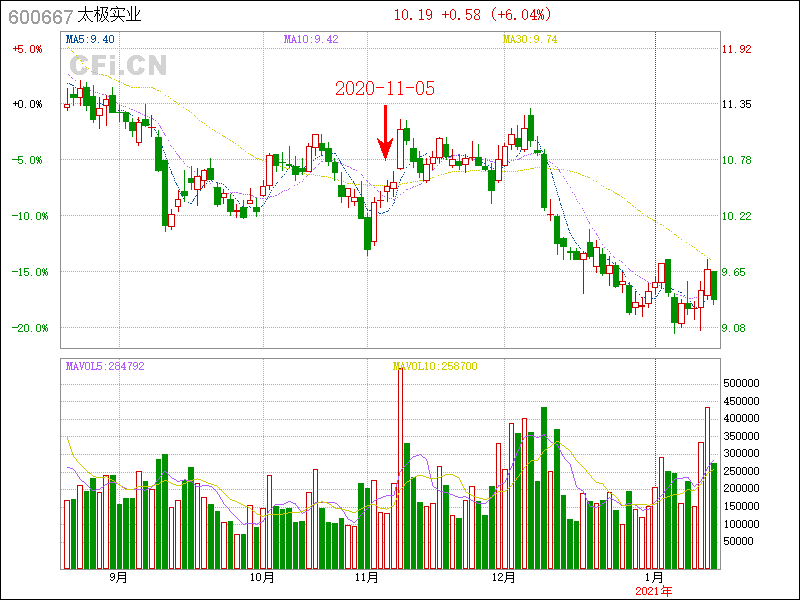Click the 2020-11-05 date annotation
800x600 pixels.
(x=384, y=88)
